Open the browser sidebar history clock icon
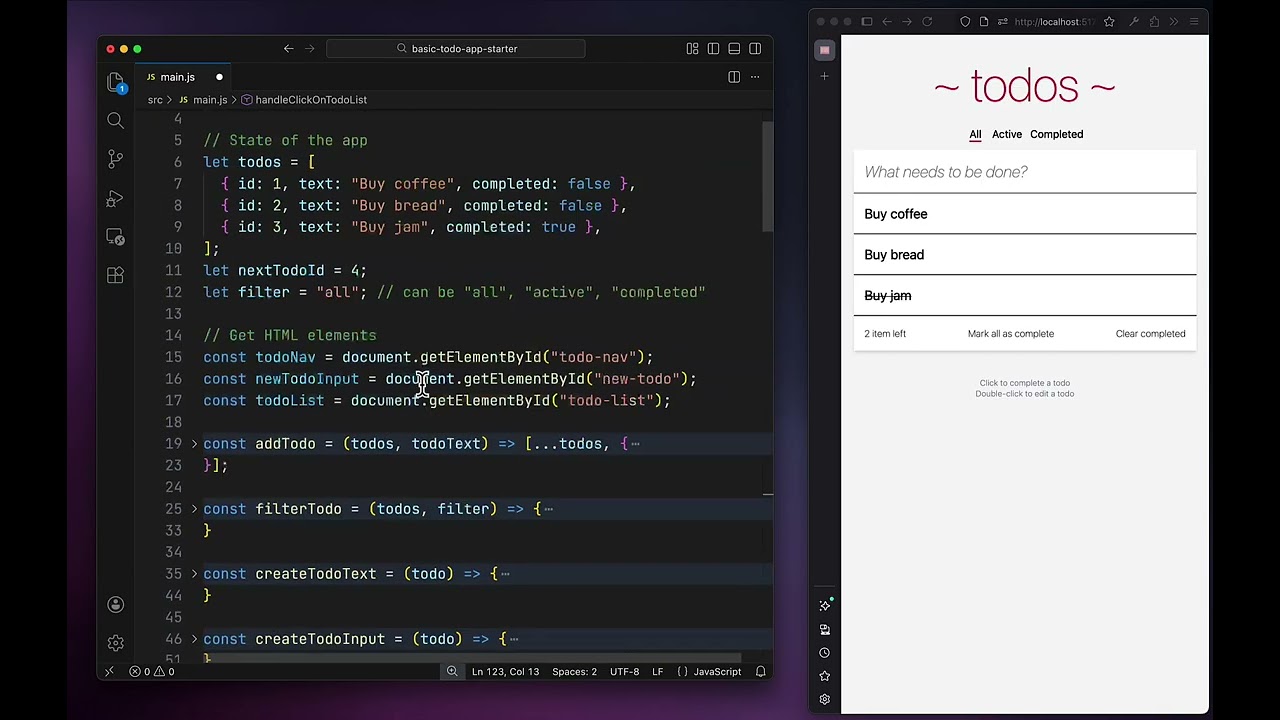This screenshot has height=720, width=1280. click(x=825, y=653)
